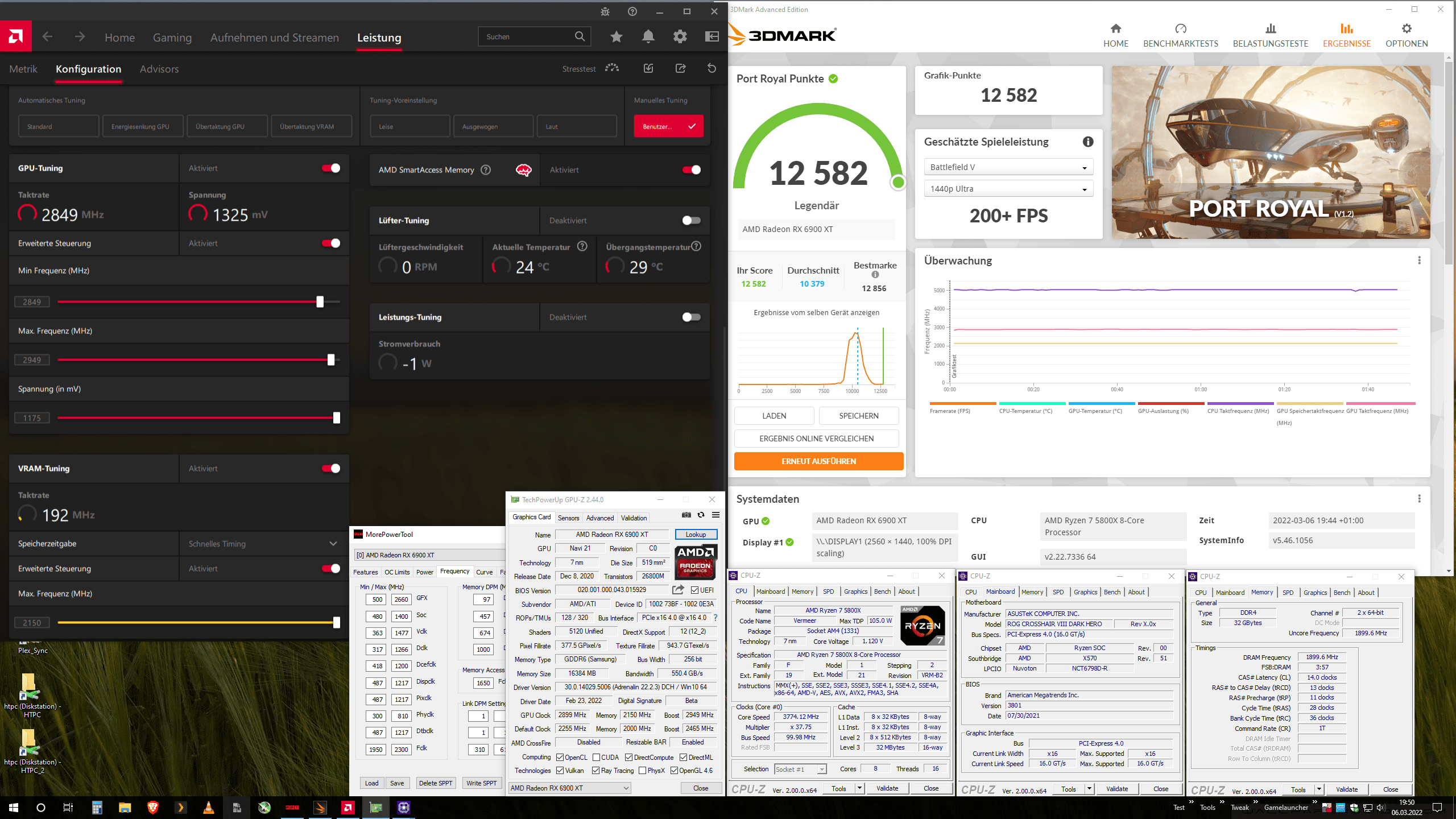Screen dimensions: 1456x819
Task: Go back with the left arrow in AMD Software
Action: click(47, 37)
